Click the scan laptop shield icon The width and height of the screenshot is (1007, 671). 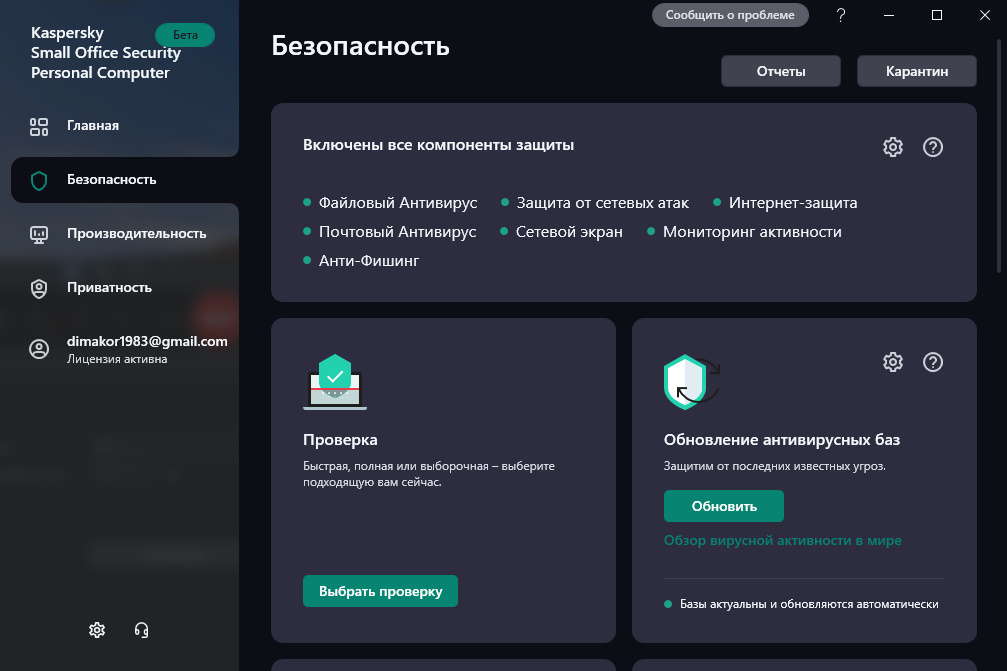pyautogui.click(x=335, y=382)
